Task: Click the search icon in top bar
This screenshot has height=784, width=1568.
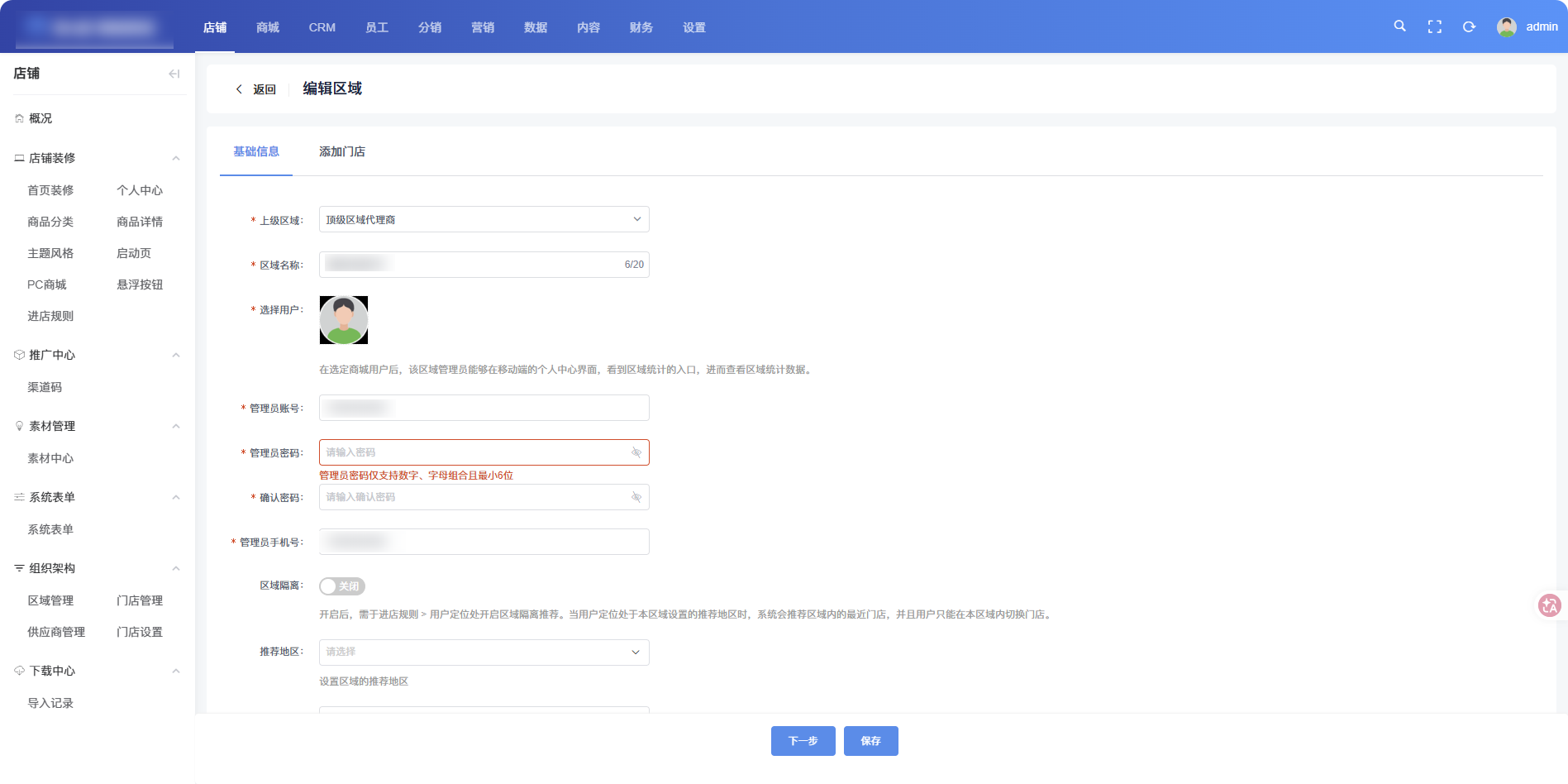Action: [1399, 26]
